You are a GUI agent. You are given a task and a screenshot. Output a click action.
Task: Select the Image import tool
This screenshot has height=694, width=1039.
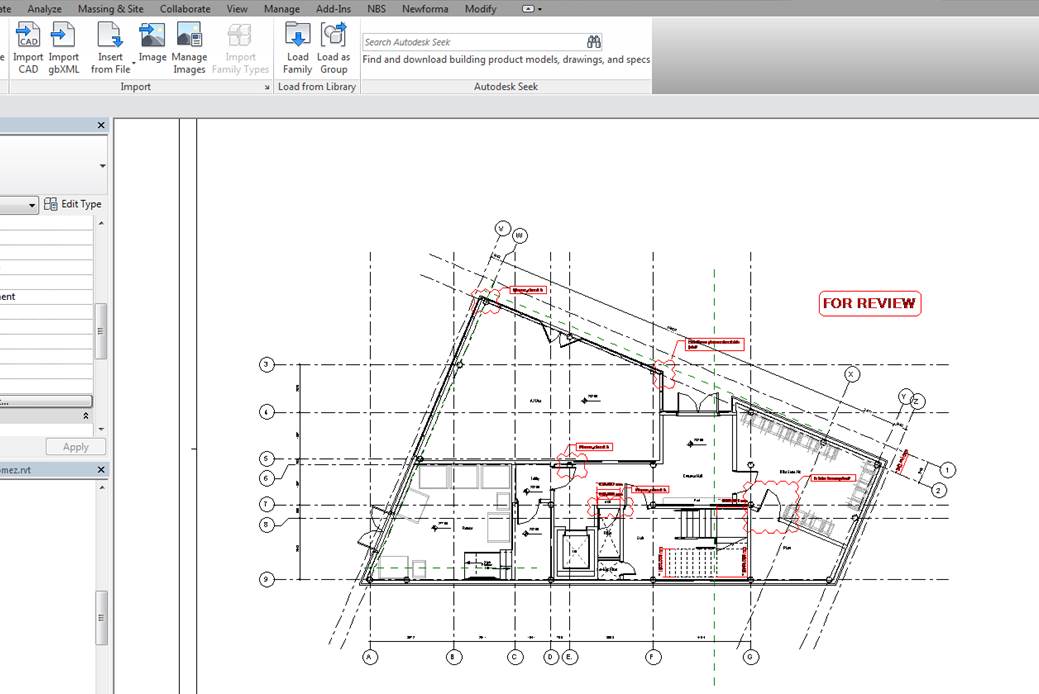point(151,40)
